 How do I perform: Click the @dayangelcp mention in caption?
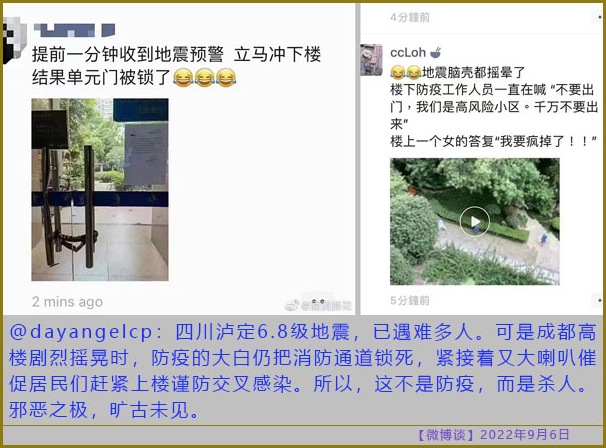tap(81, 332)
